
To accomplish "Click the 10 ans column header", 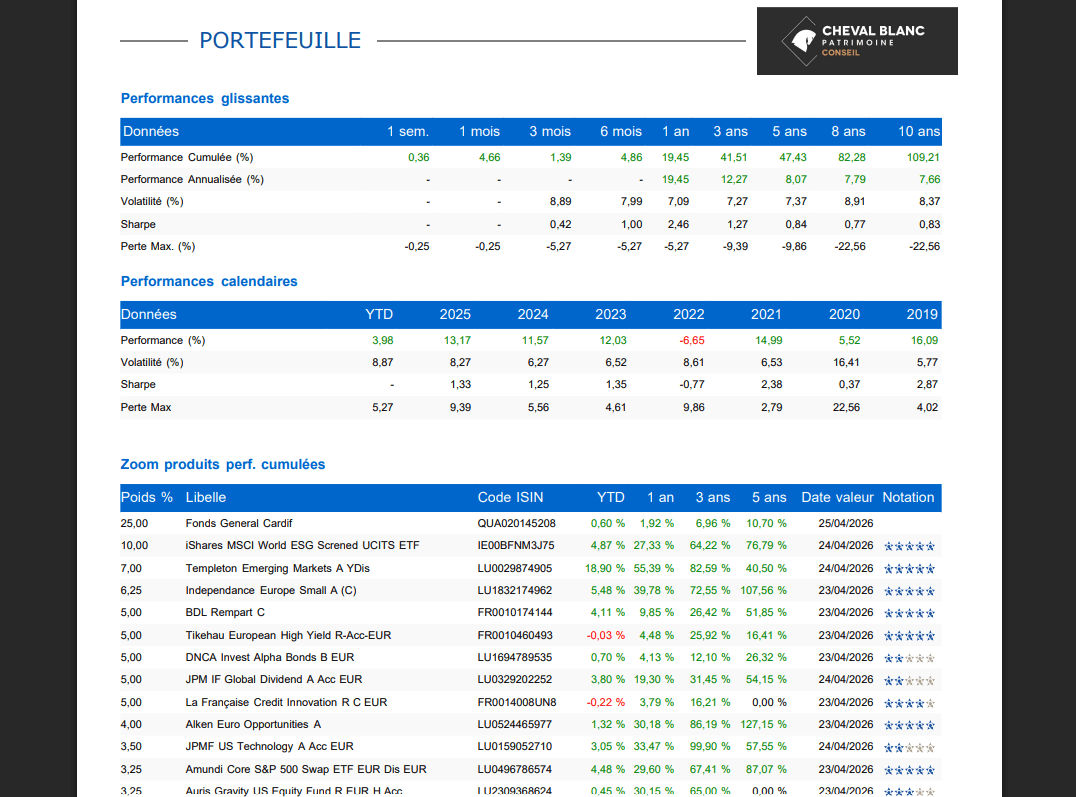I will point(919,131).
